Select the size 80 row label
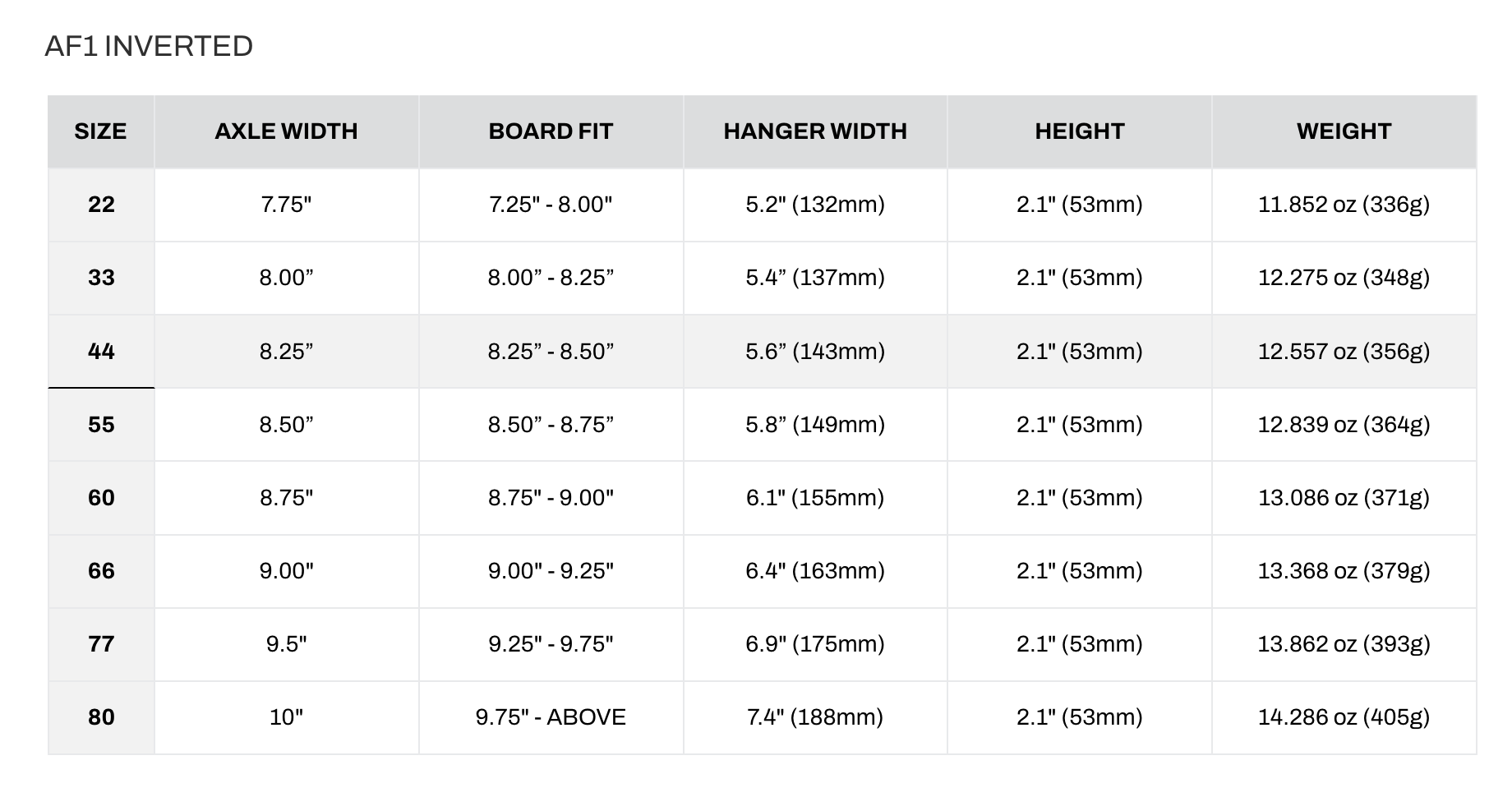 [101, 717]
